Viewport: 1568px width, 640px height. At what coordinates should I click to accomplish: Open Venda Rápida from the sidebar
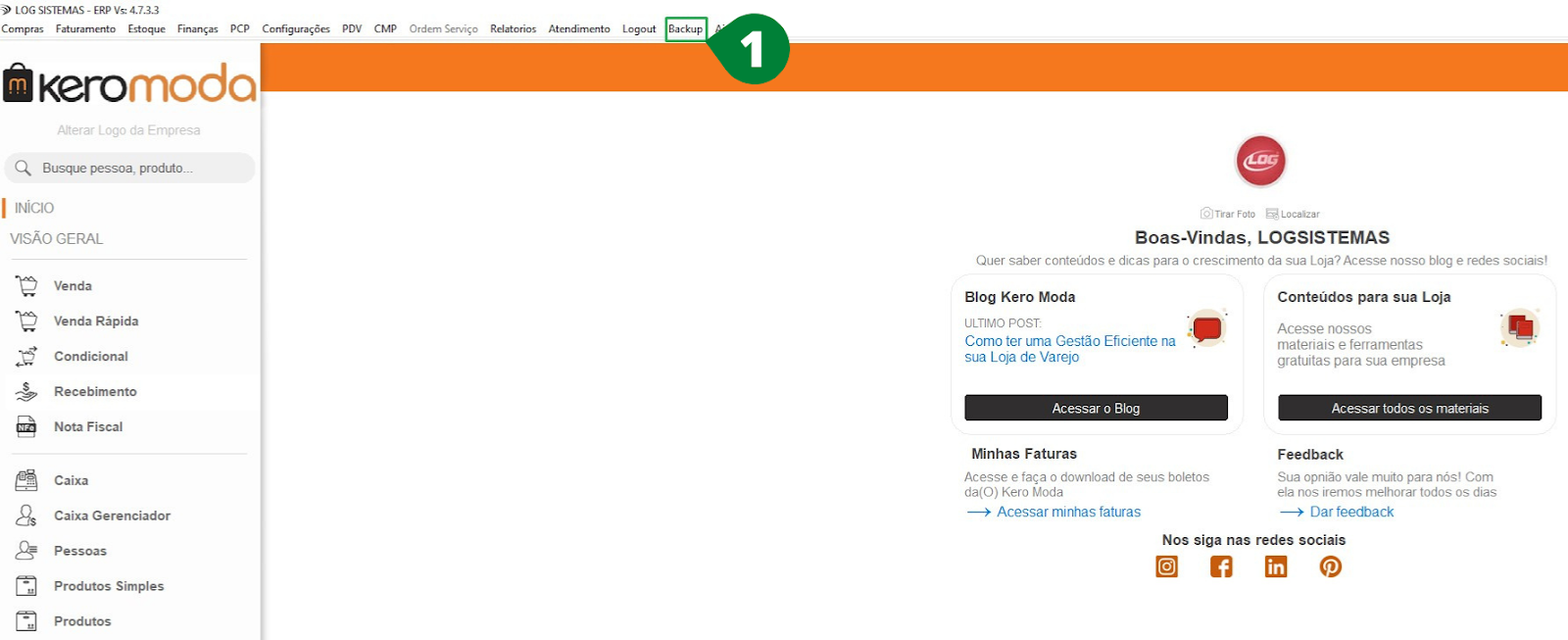click(96, 321)
